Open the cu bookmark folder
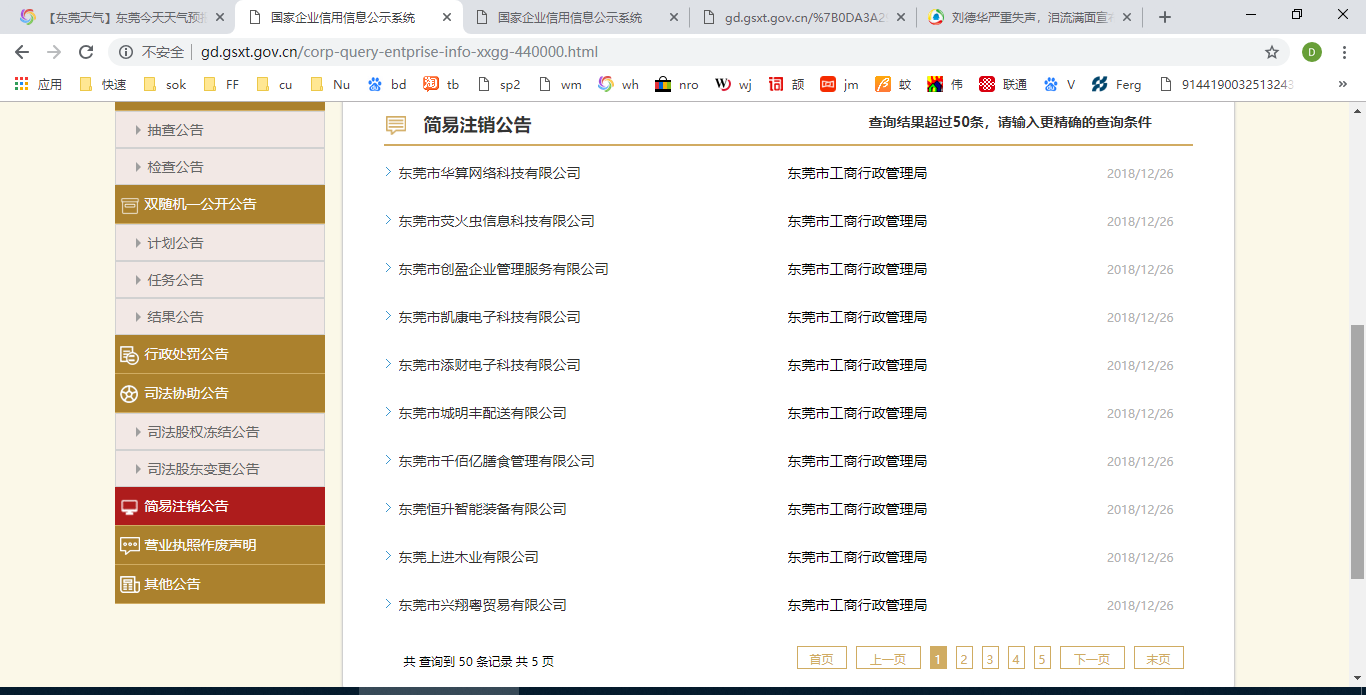This screenshot has width=1366, height=695. (x=275, y=85)
